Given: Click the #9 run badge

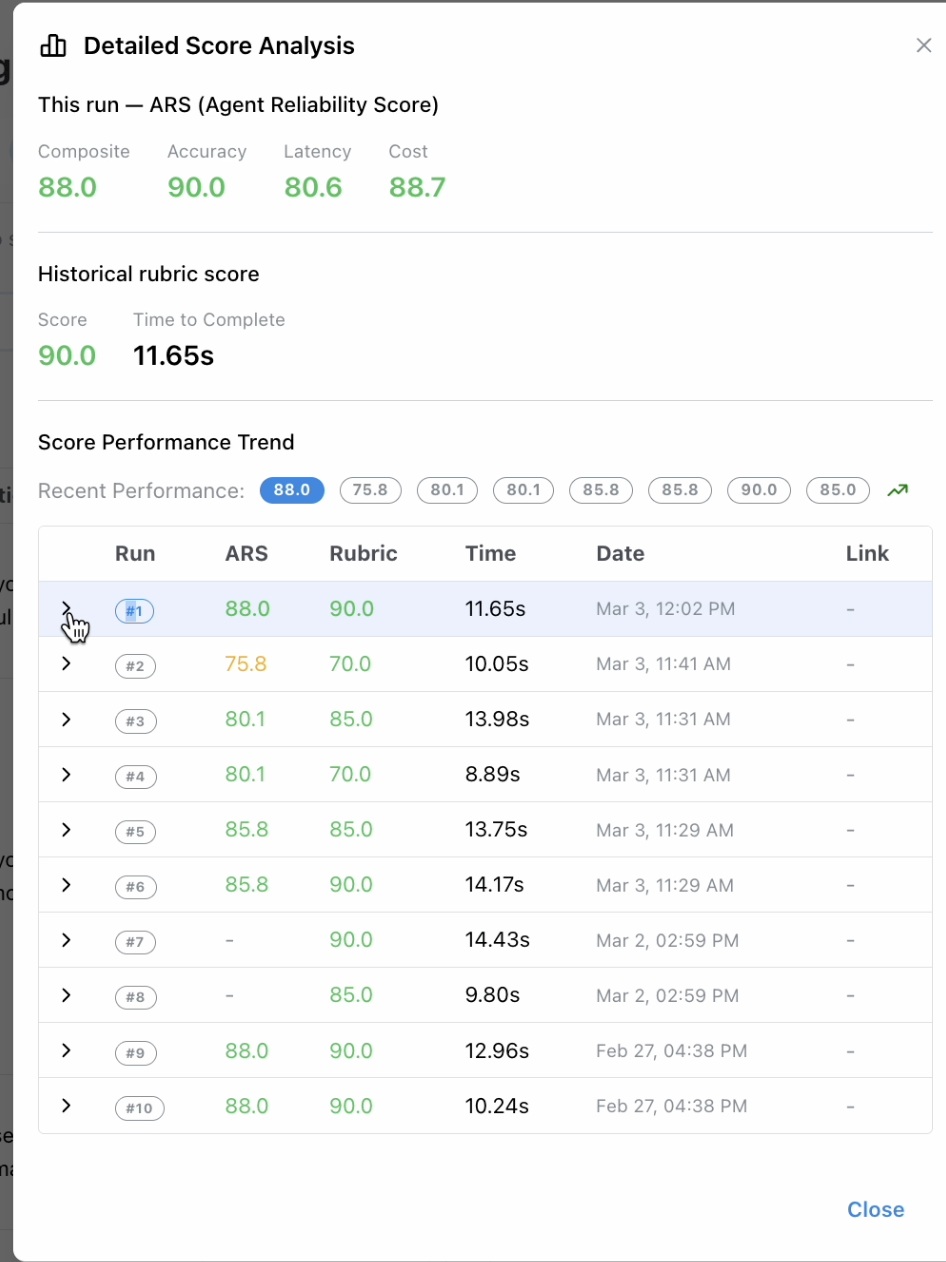Looking at the screenshot, I should click(135, 1052).
